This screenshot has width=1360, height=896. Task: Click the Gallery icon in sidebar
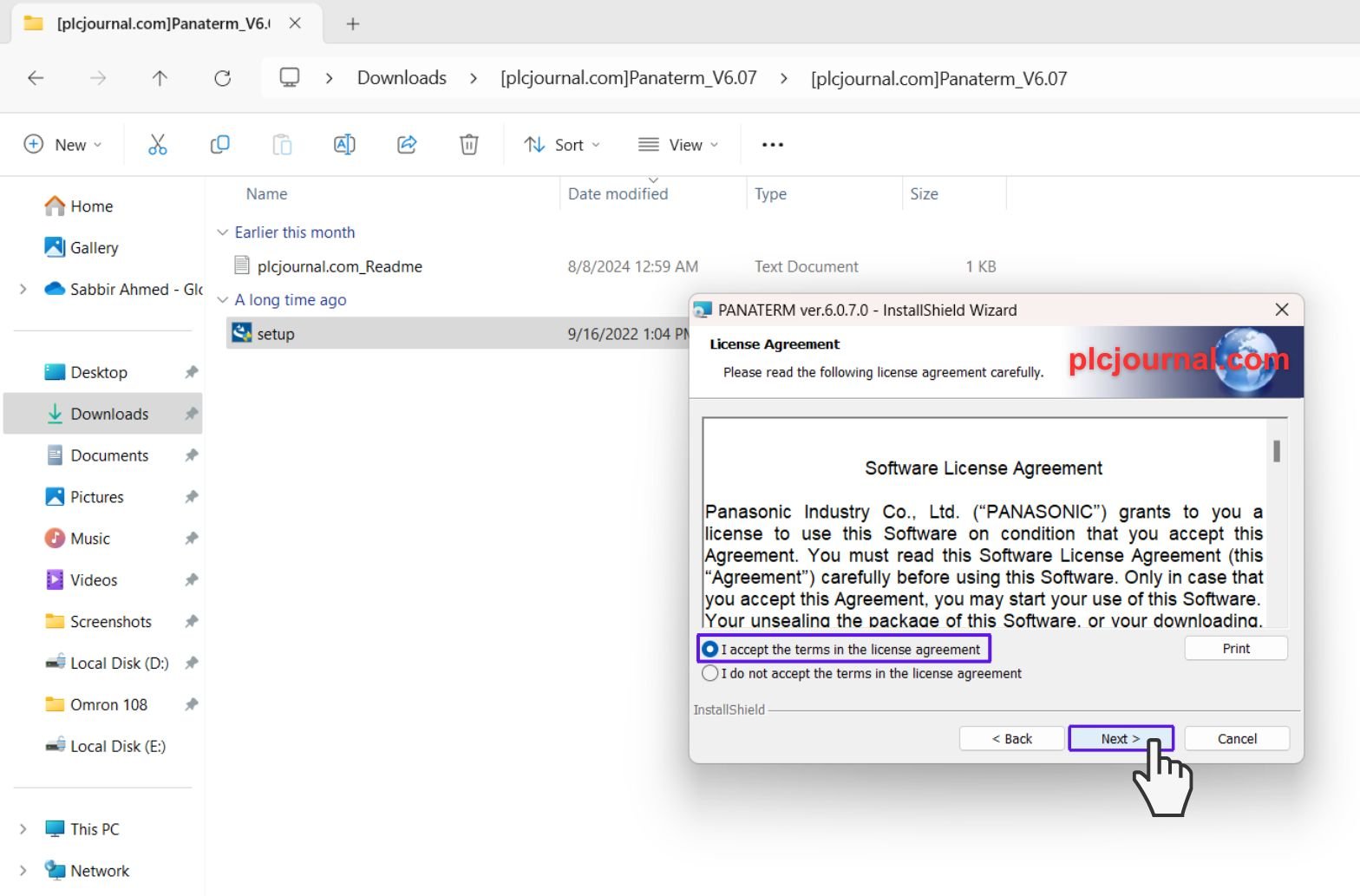[x=55, y=247]
